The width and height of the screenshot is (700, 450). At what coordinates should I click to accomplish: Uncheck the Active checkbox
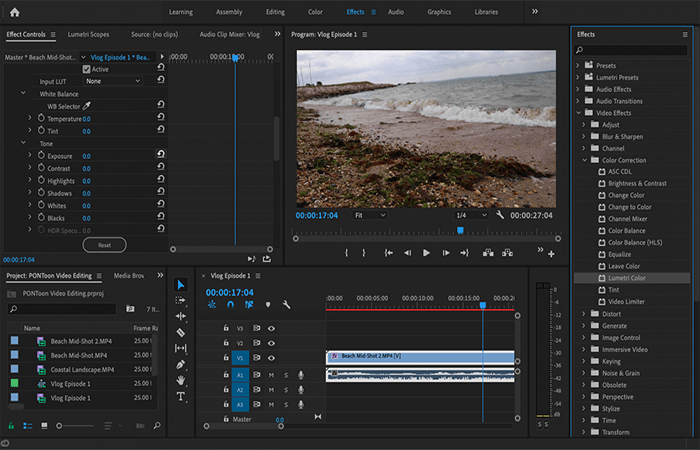click(87, 69)
